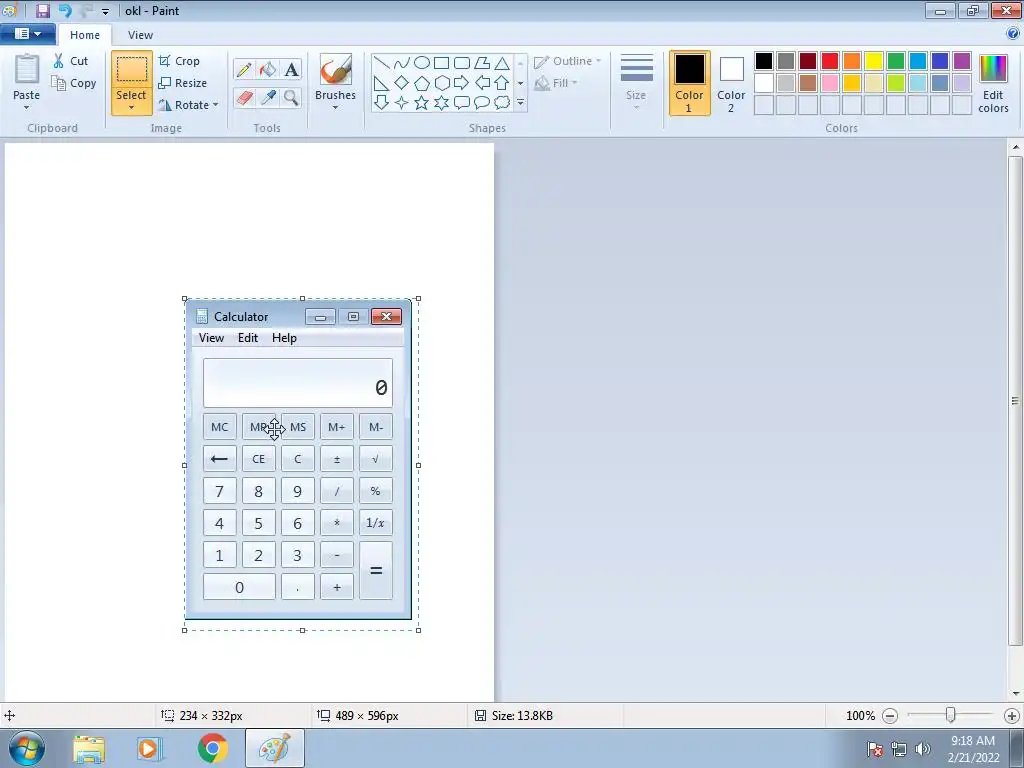Pick the orange color swatch
The height and width of the screenshot is (768, 1024).
point(852,61)
